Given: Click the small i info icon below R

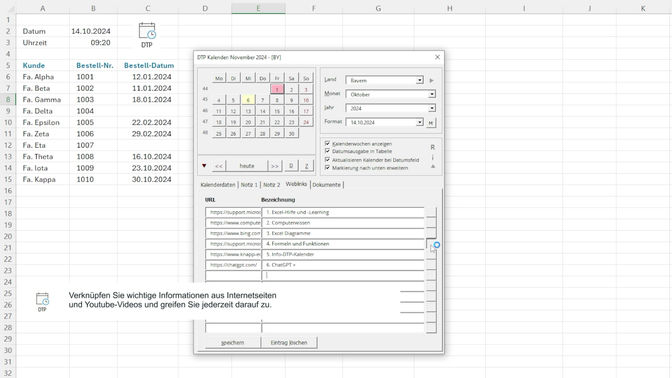Looking at the screenshot, I should pyautogui.click(x=432, y=157).
